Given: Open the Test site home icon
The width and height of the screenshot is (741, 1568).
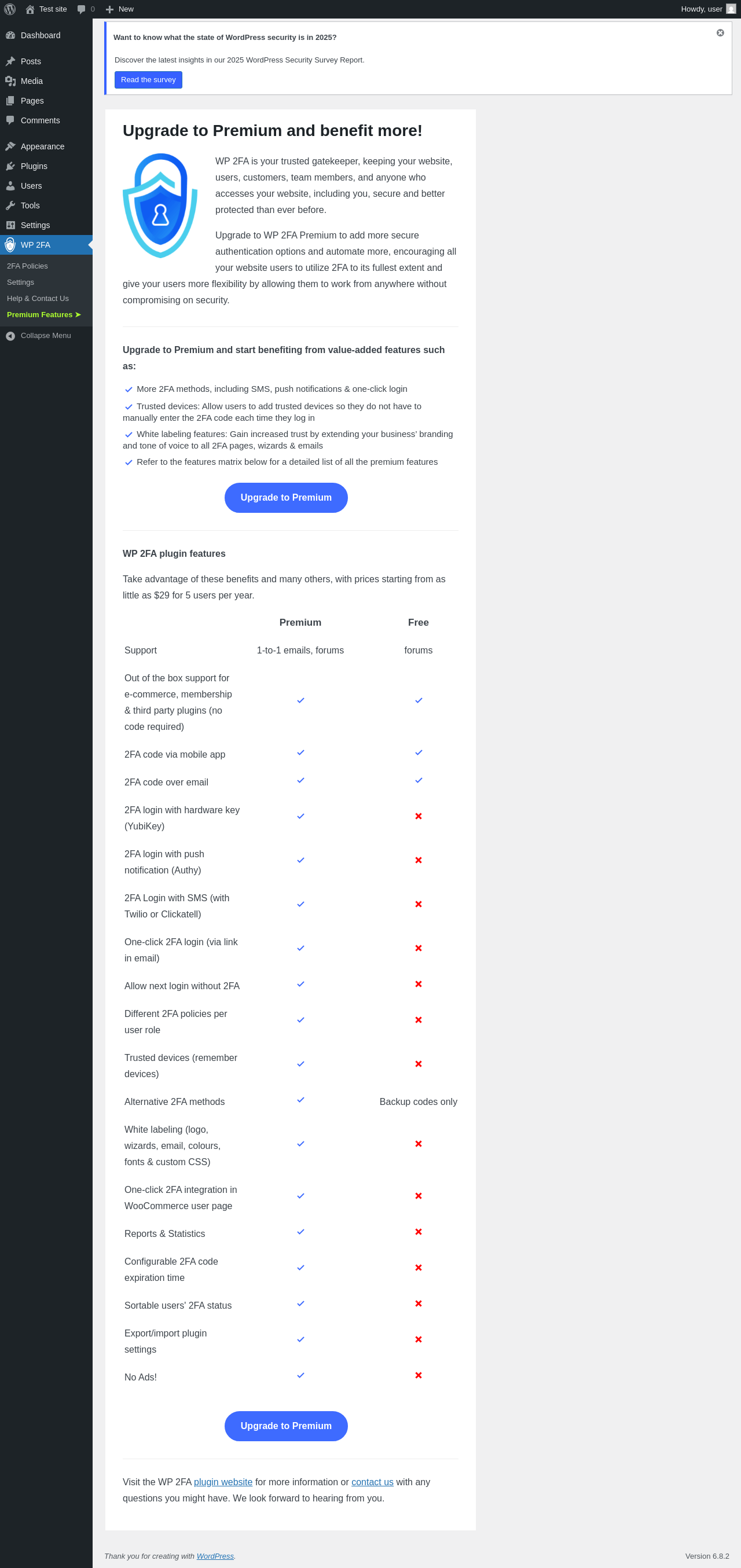Looking at the screenshot, I should (30, 9).
